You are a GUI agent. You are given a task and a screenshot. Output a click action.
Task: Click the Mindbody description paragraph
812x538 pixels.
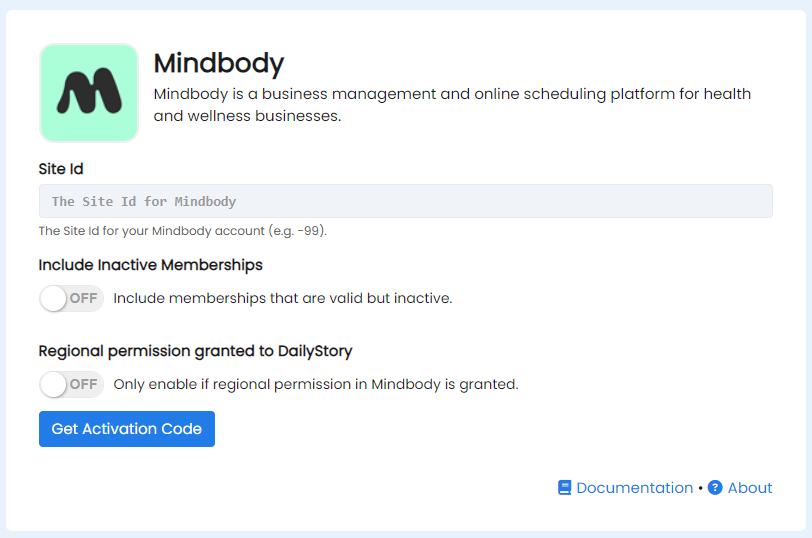coord(452,105)
